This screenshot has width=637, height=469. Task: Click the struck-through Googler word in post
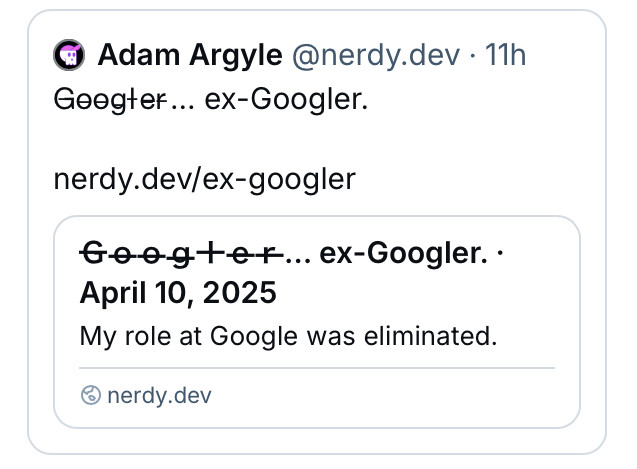pos(110,100)
